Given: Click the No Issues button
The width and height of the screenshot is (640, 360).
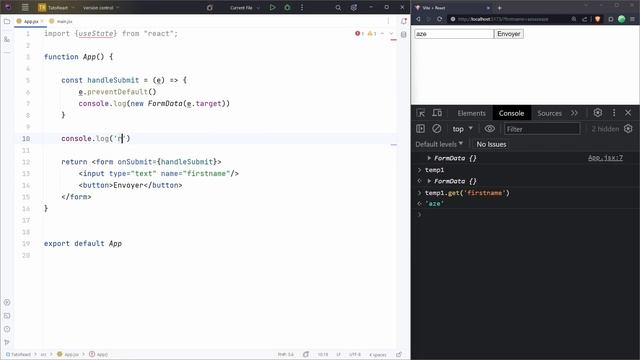Looking at the screenshot, I should click(491, 144).
